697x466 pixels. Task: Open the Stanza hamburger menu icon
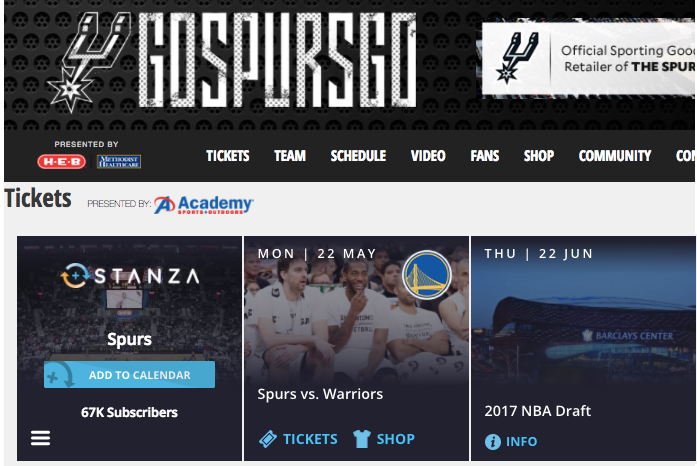40,438
